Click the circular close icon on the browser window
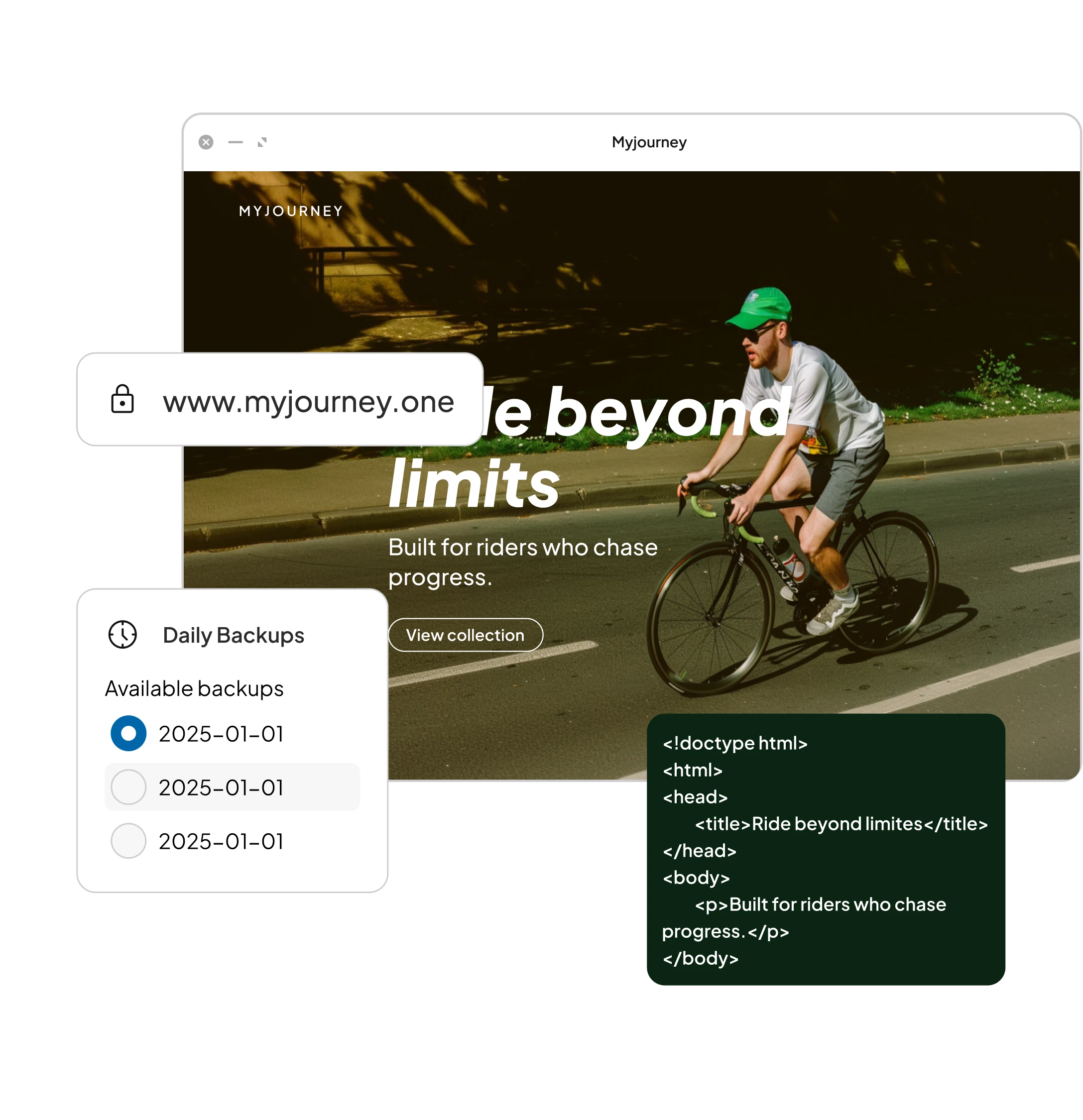The width and height of the screenshot is (1083, 1120). tap(206, 142)
